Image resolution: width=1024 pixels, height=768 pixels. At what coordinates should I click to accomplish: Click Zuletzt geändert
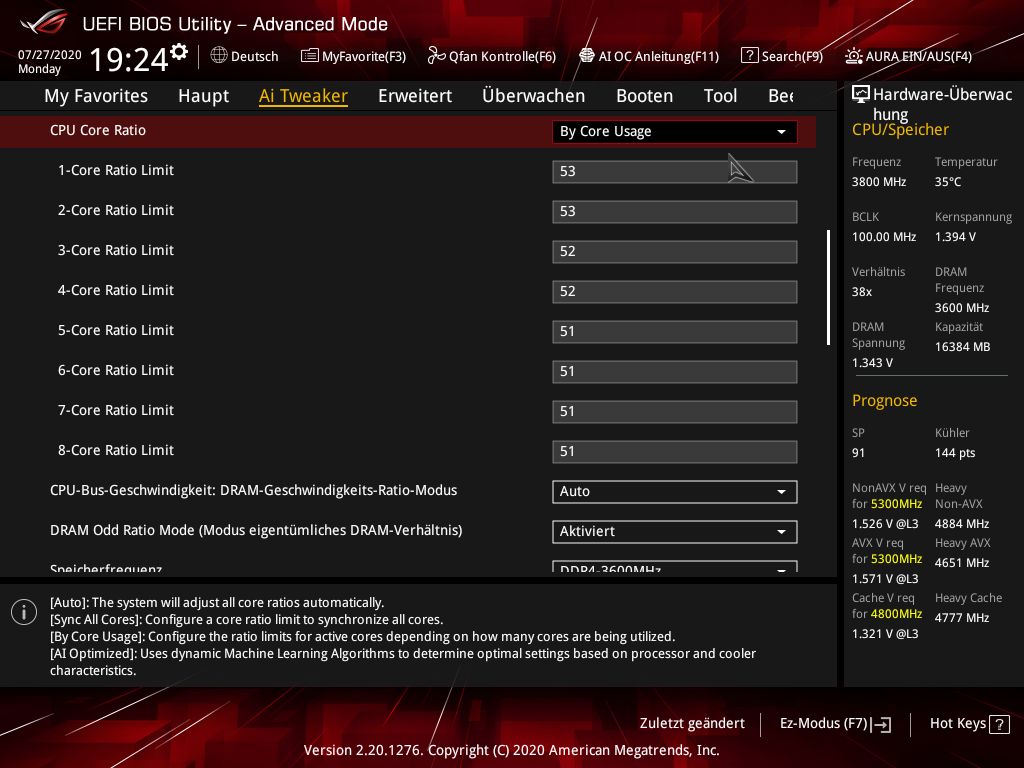[692, 724]
